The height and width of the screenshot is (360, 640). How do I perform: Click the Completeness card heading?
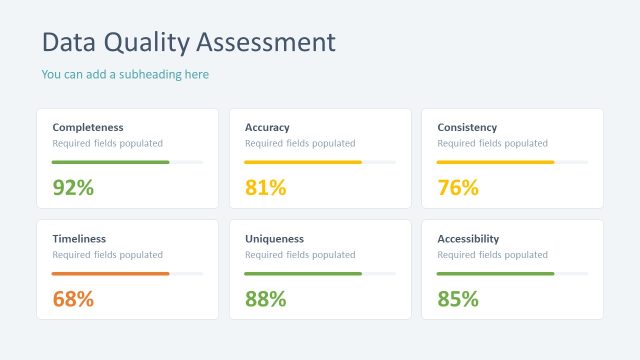pyautogui.click(x=88, y=127)
